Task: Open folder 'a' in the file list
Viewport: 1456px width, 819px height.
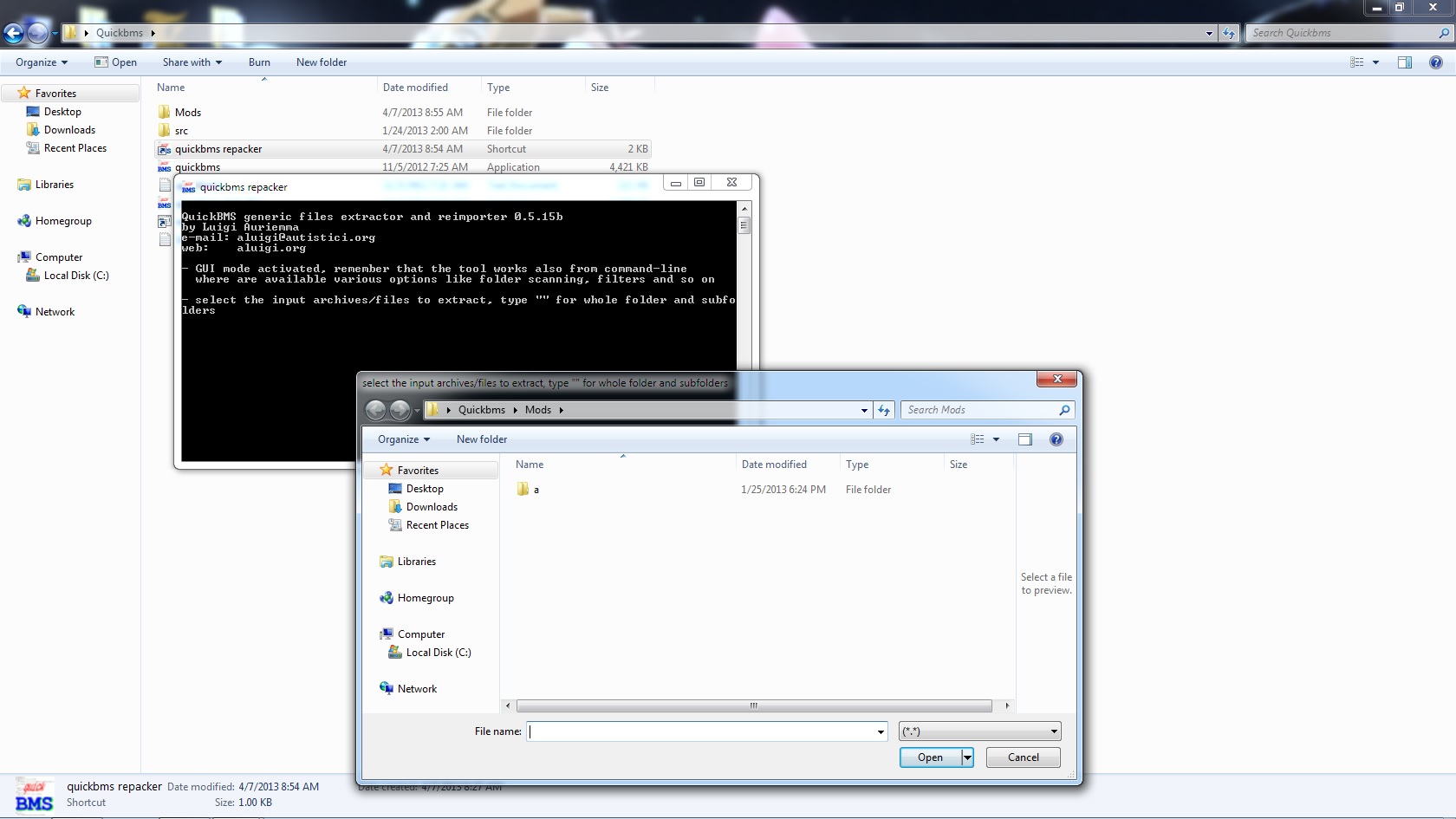Action: click(536, 490)
